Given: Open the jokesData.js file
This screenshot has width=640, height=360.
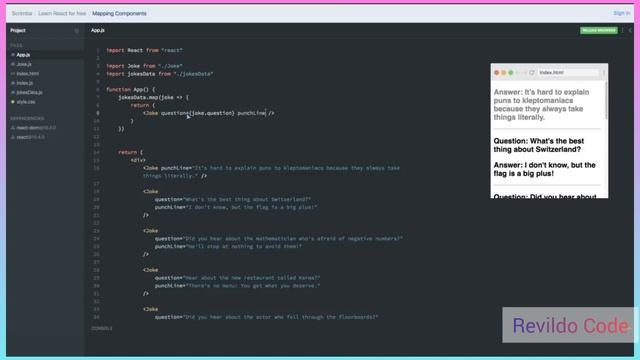Looking at the screenshot, I should click(x=29, y=92).
